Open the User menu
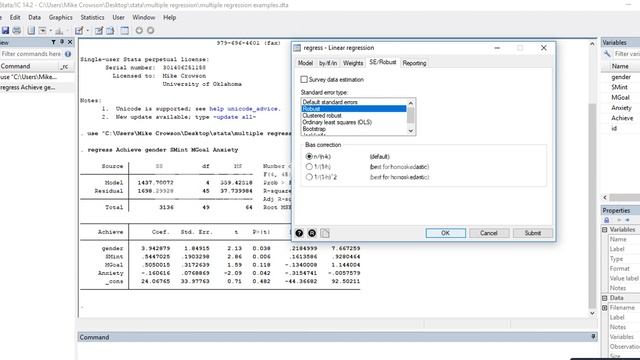The height and width of the screenshot is (360, 640). click(x=118, y=18)
